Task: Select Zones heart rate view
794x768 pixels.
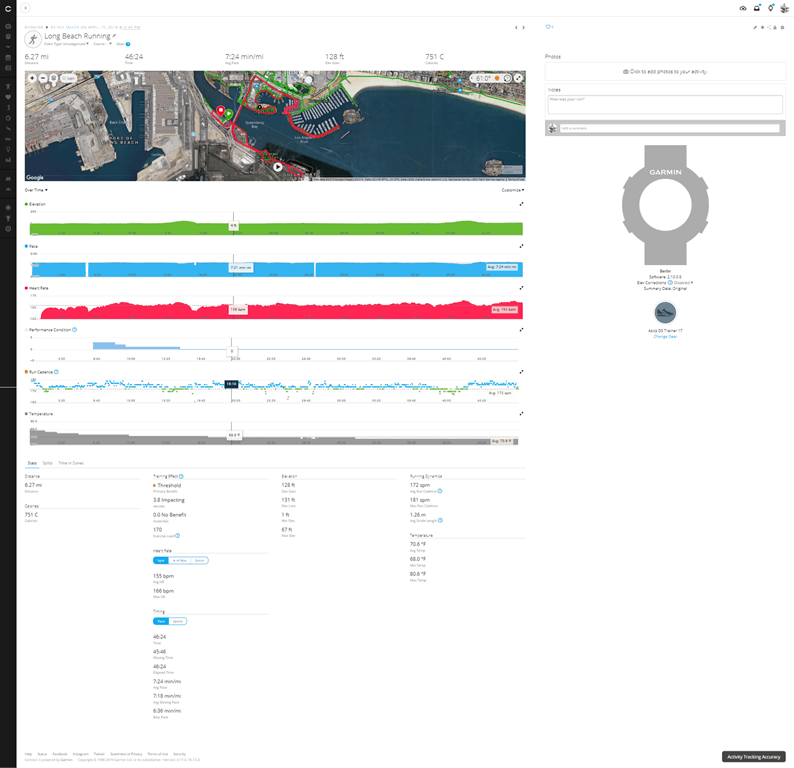Action: (x=200, y=560)
